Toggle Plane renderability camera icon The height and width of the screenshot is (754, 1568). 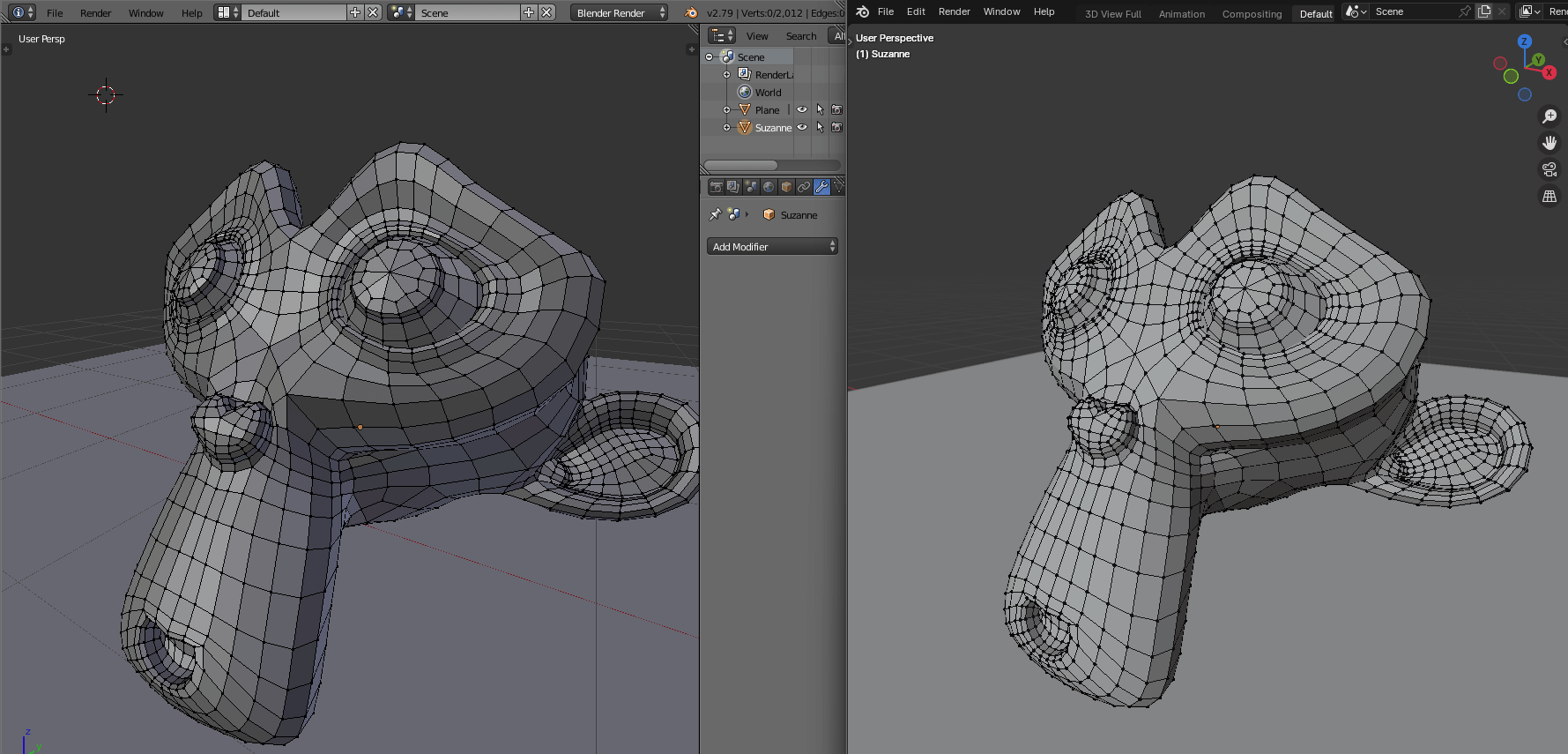(x=837, y=109)
